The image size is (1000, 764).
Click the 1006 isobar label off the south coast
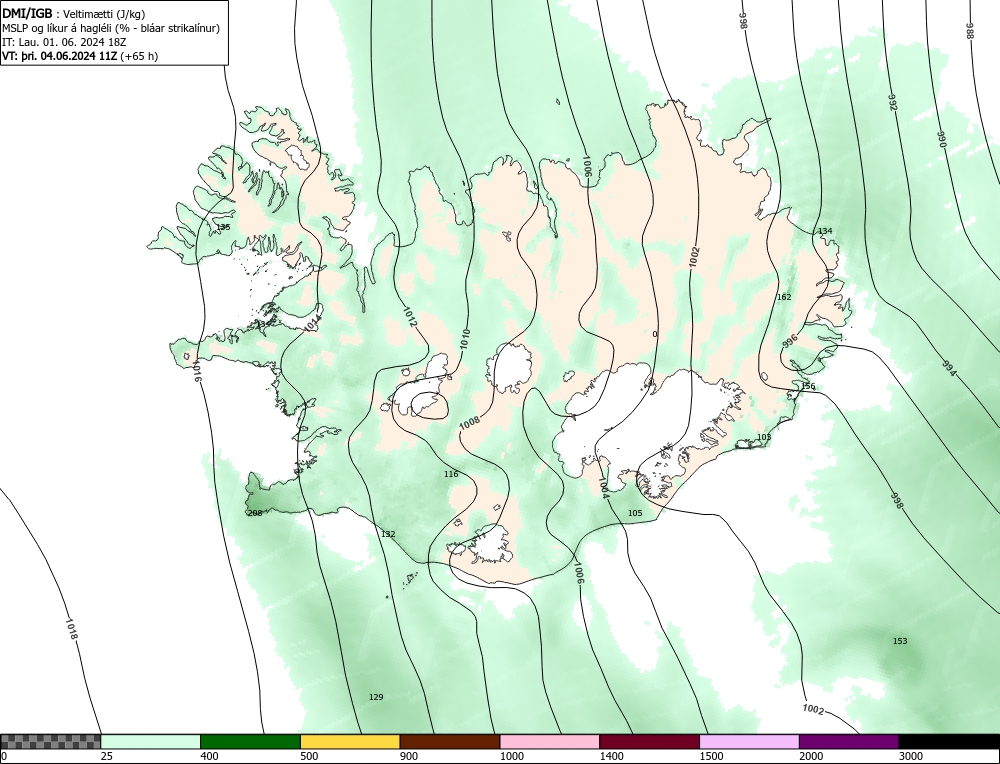click(x=579, y=572)
